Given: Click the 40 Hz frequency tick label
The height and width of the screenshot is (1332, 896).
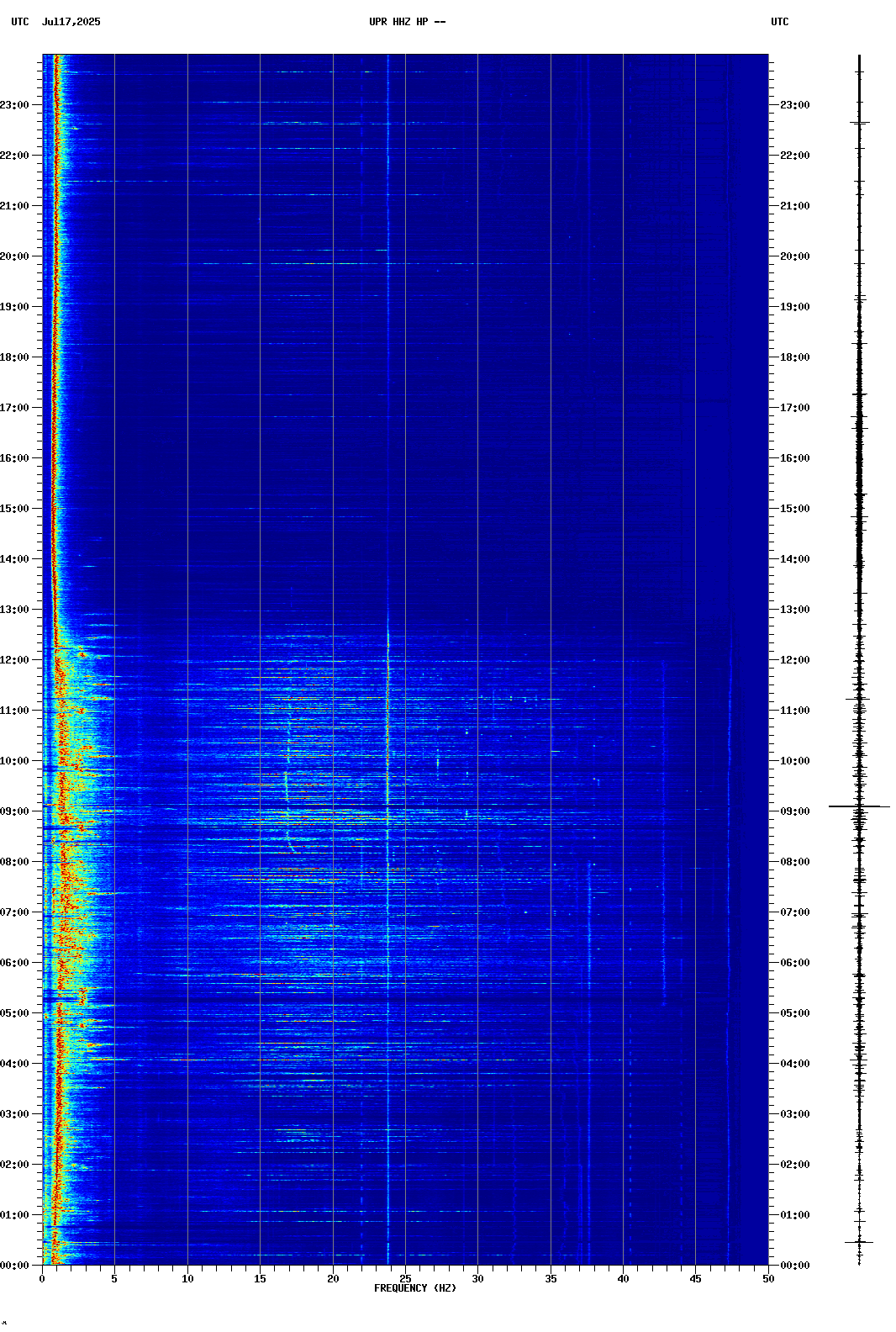Looking at the screenshot, I should tap(623, 1279).
